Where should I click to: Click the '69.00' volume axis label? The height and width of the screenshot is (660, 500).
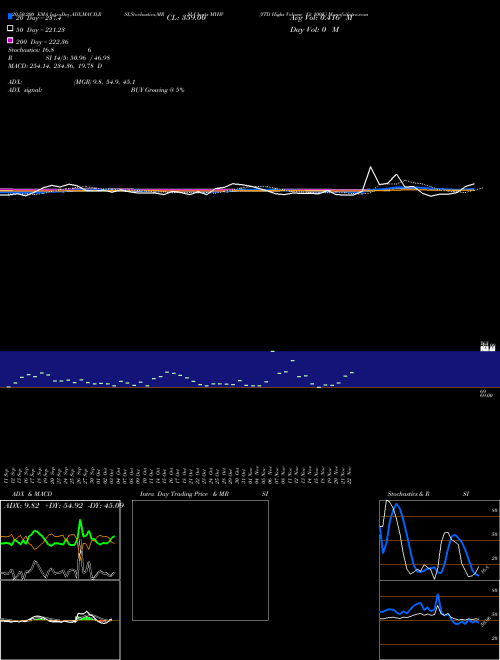click(486, 394)
